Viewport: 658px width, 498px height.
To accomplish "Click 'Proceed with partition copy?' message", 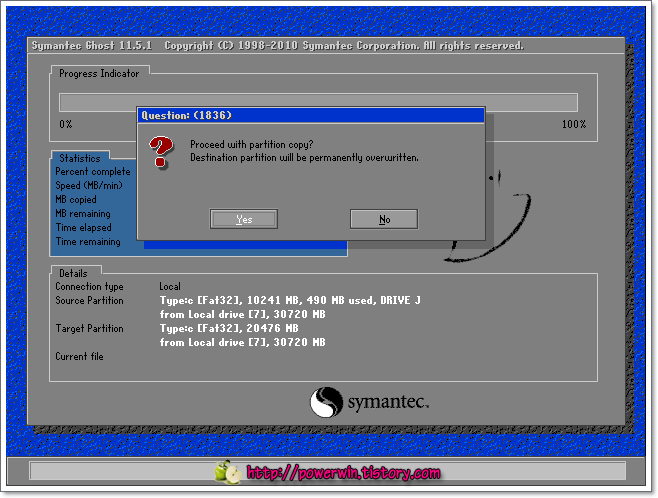I will (x=252, y=144).
